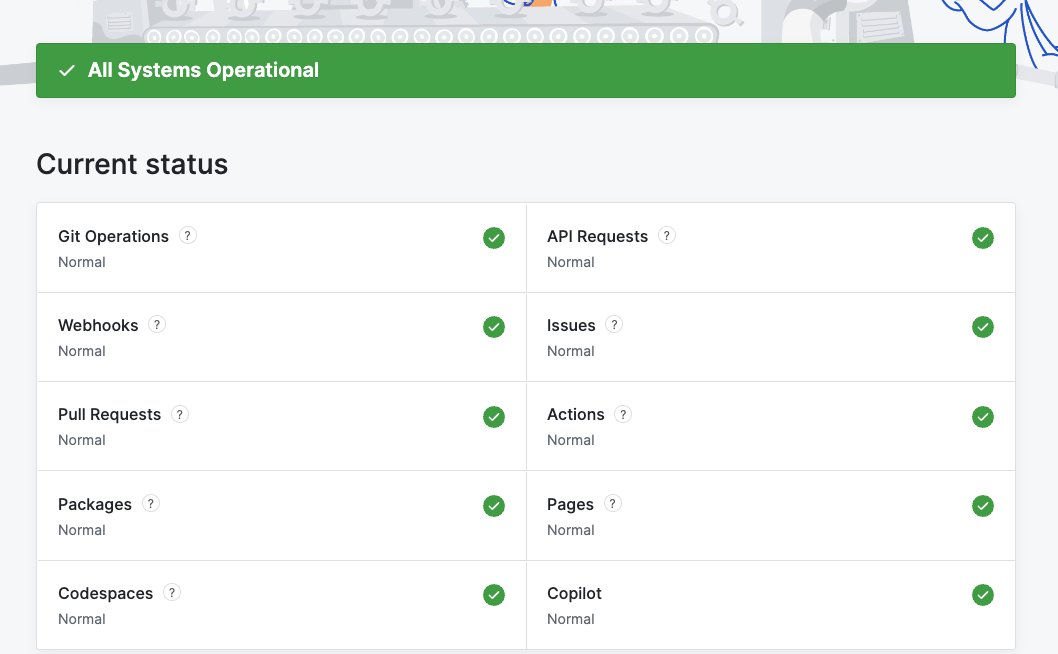Click Normal status under Codespaces
Image resolution: width=1058 pixels, height=654 pixels.
[82, 619]
